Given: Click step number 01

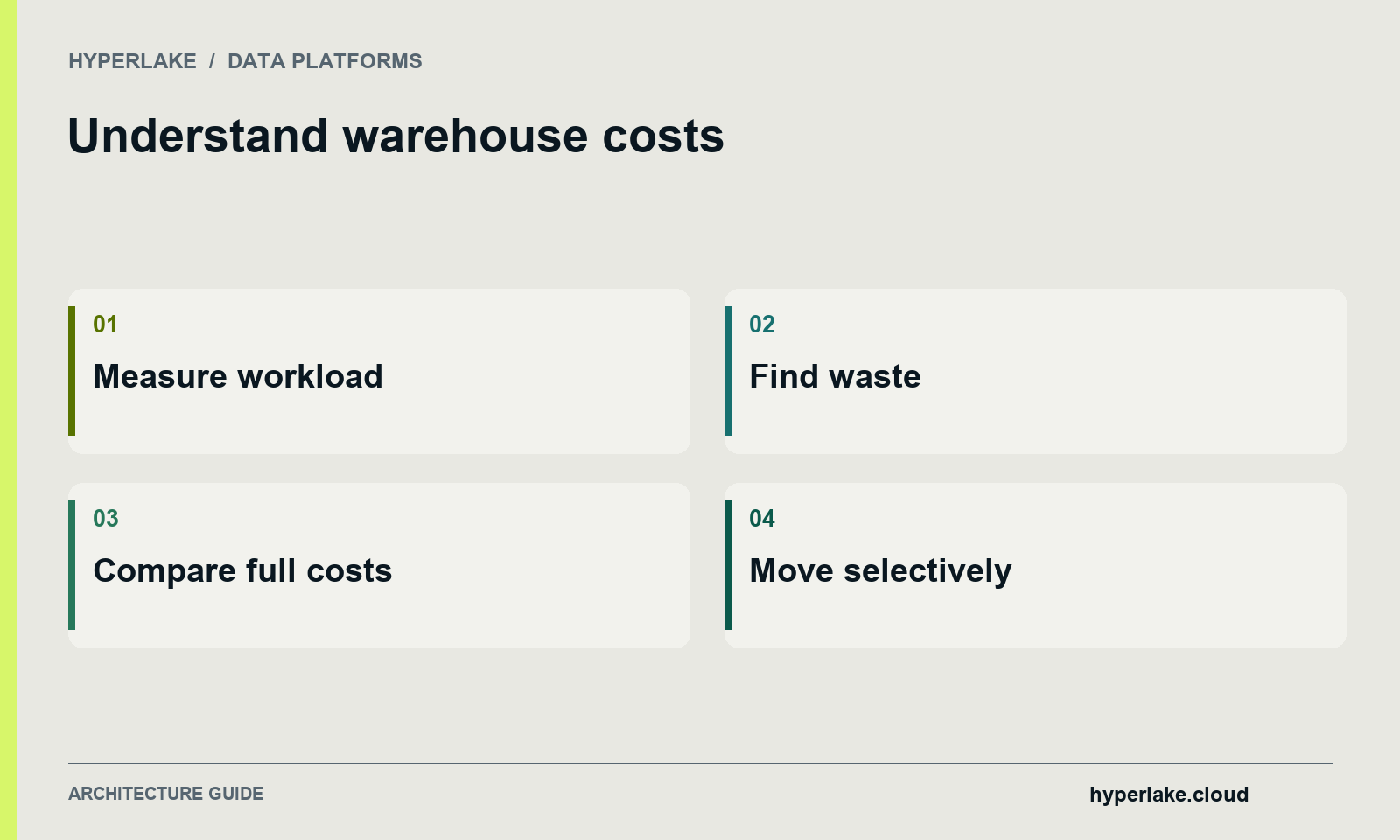Looking at the screenshot, I should click(105, 325).
